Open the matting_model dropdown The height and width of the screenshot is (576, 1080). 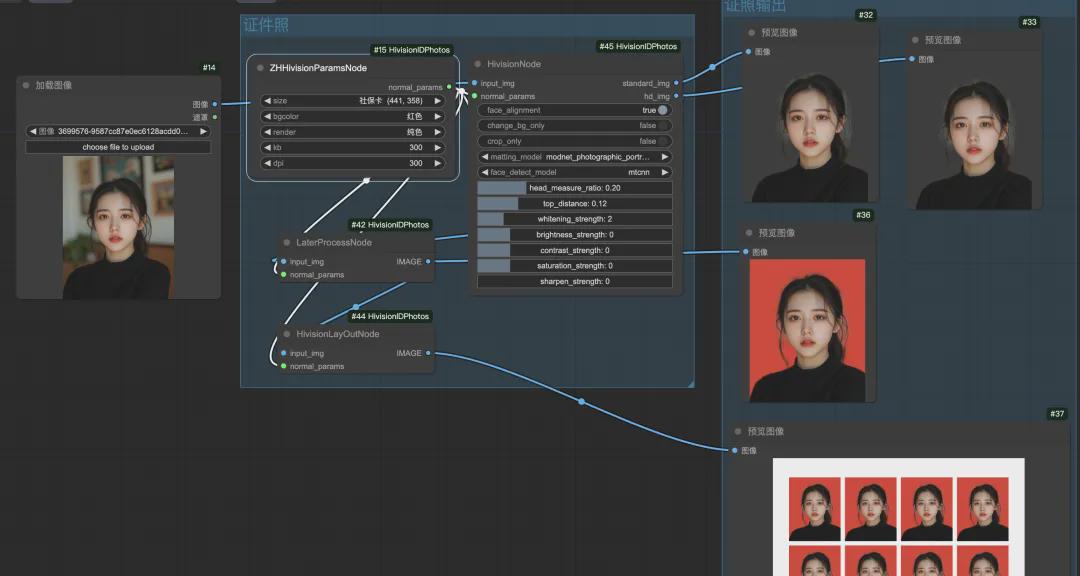click(574, 156)
